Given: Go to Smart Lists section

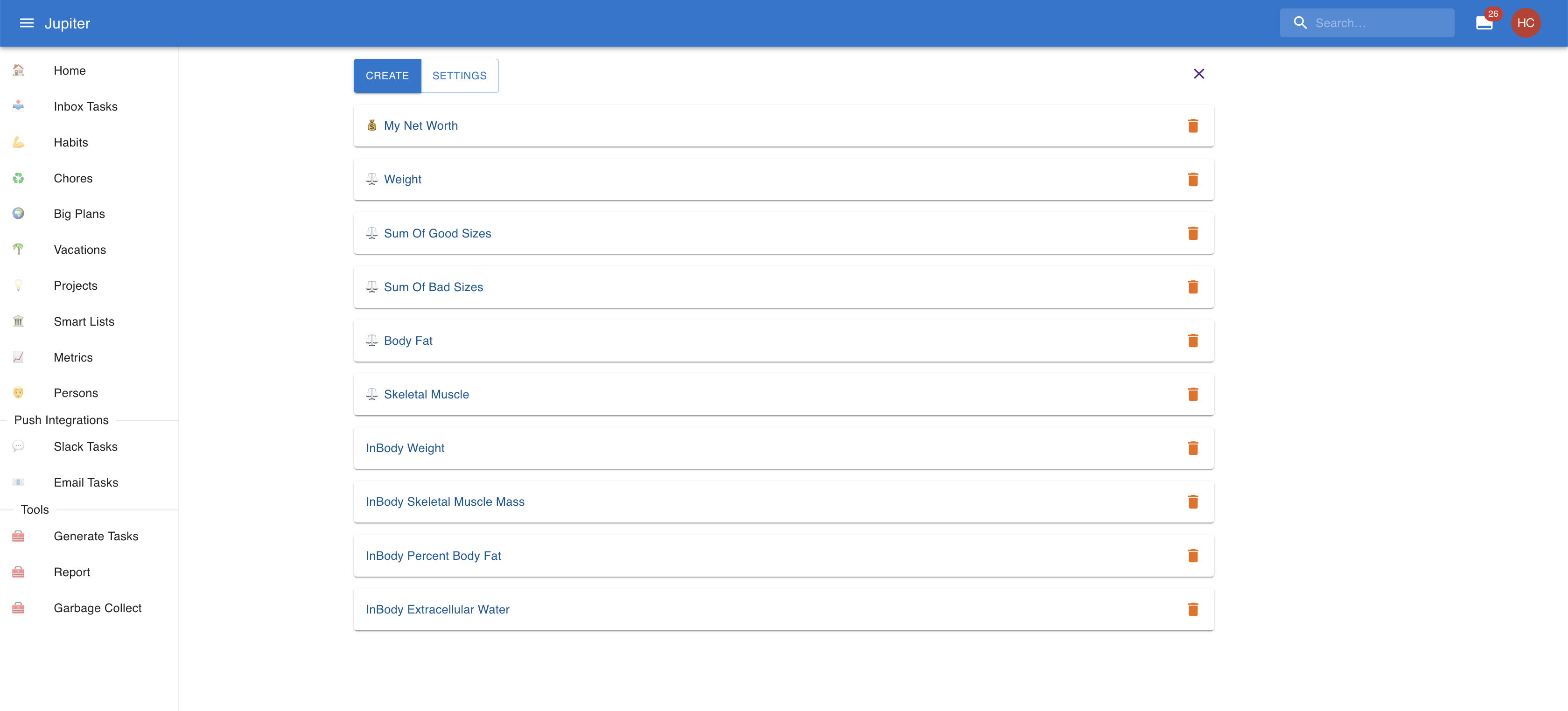Looking at the screenshot, I should [84, 321].
